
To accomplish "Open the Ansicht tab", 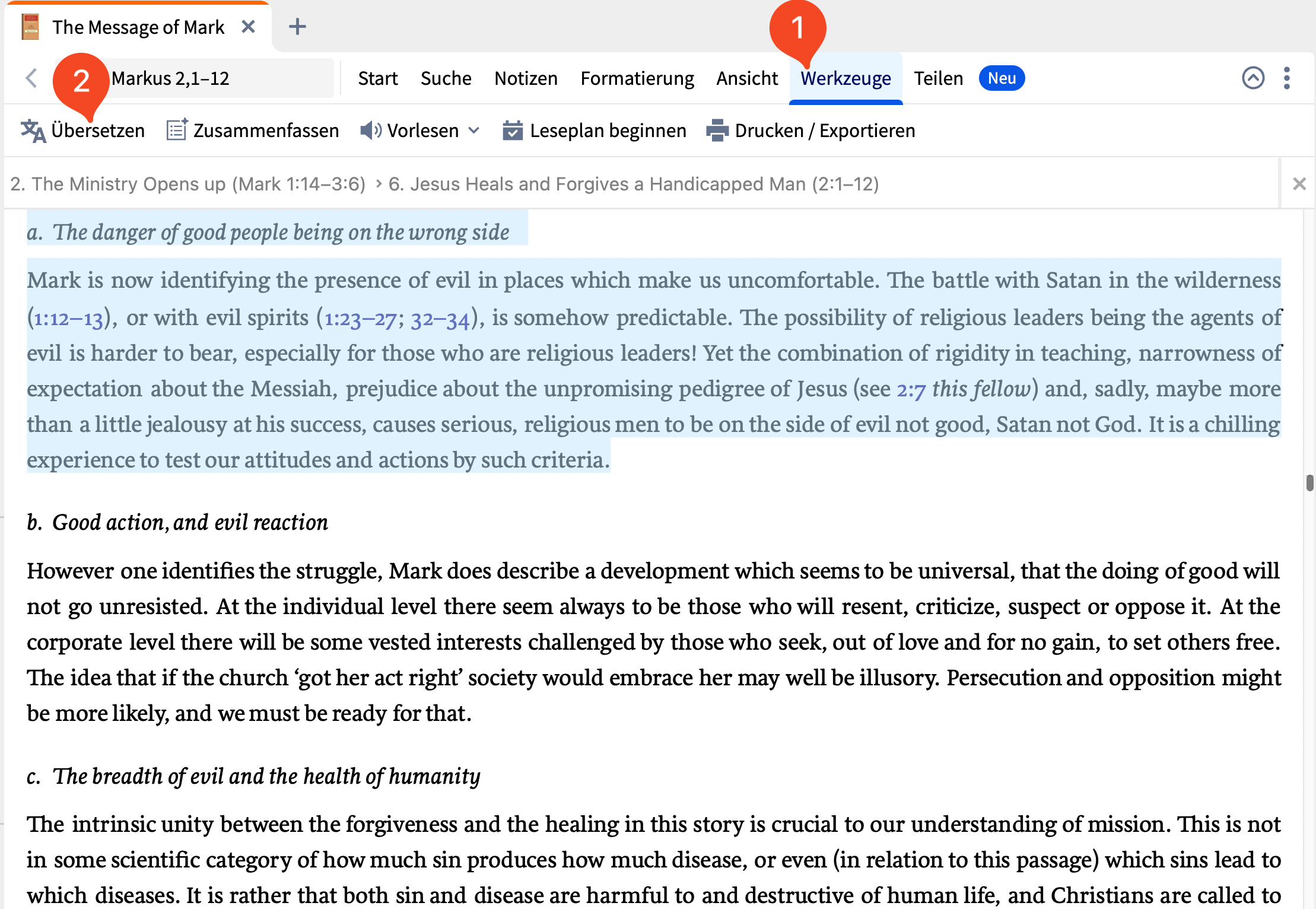I will [747, 78].
